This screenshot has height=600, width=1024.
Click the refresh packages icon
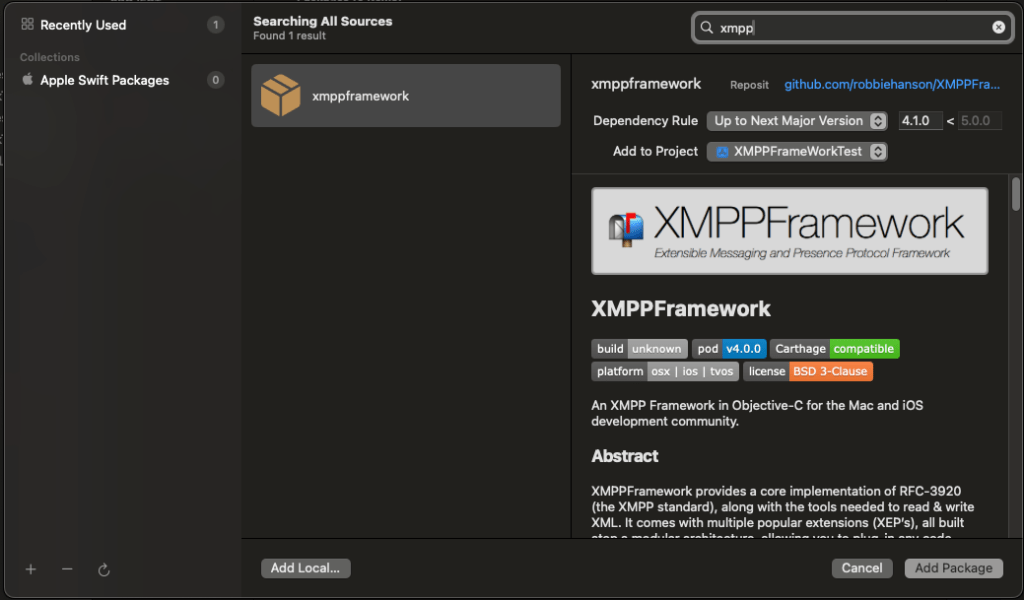[104, 569]
